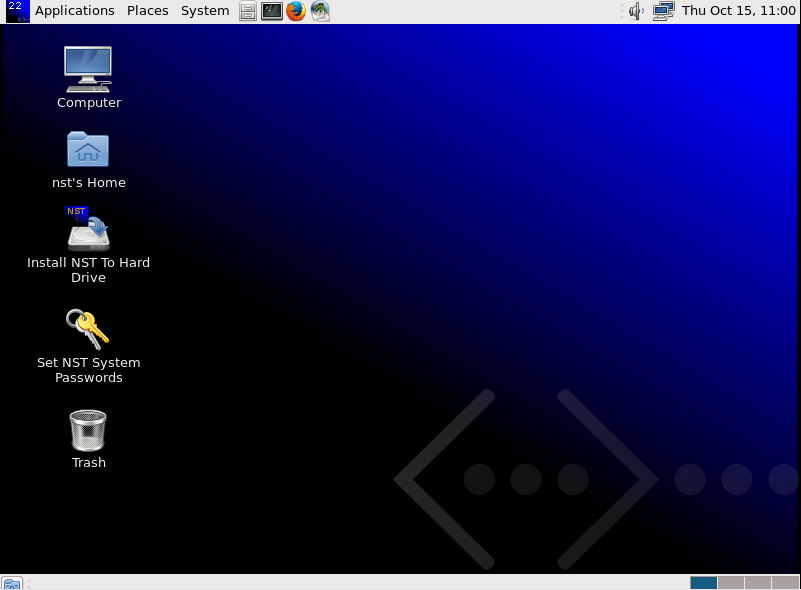Open the Places menu
The height and width of the screenshot is (590, 801).
click(148, 11)
